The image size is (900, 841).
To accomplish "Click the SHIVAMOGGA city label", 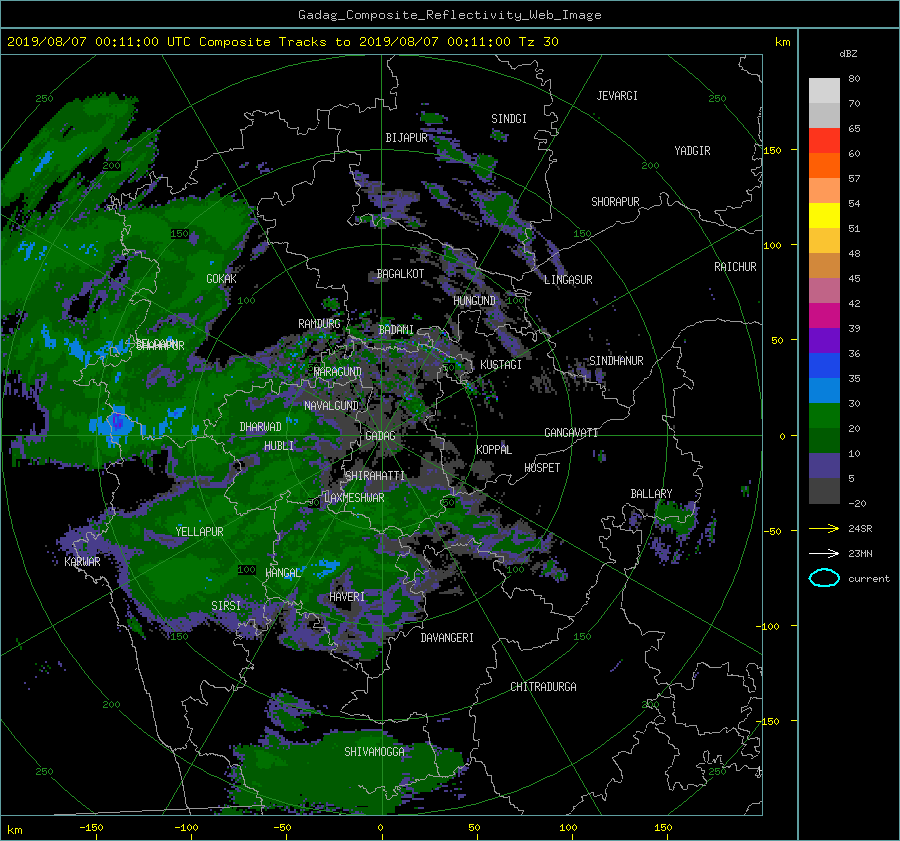I will point(374,752).
